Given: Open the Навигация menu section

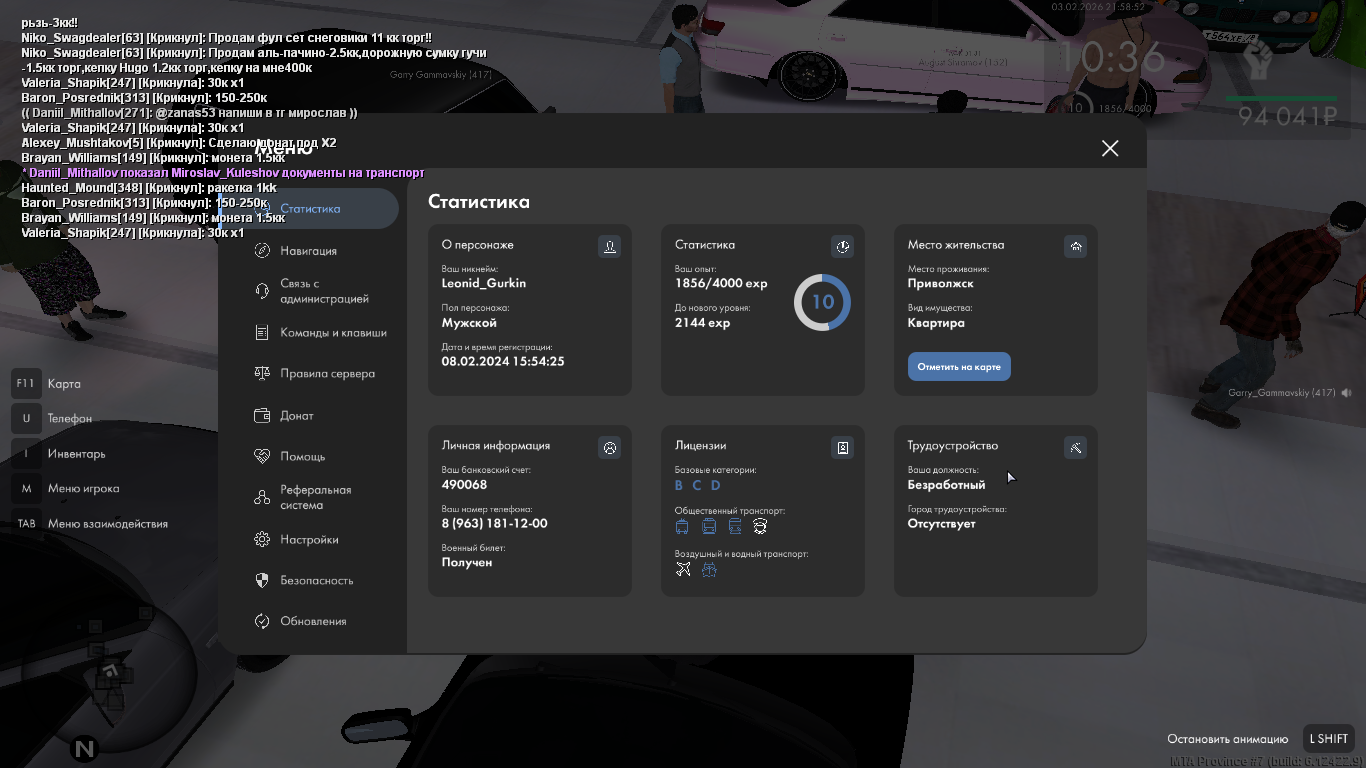Looking at the screenshot, I should click(308, 251).
